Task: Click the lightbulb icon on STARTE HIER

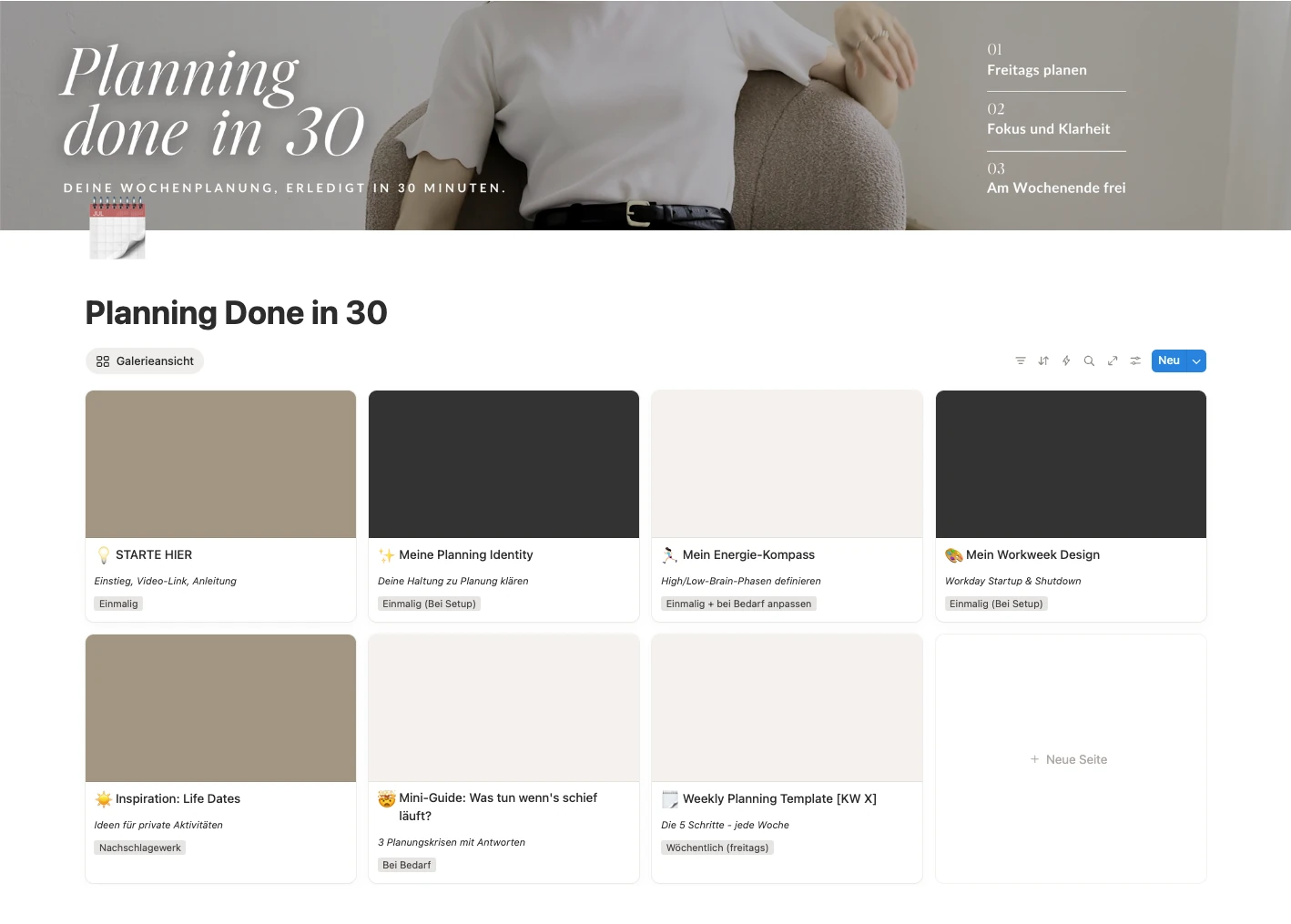Action: [104, 555]
